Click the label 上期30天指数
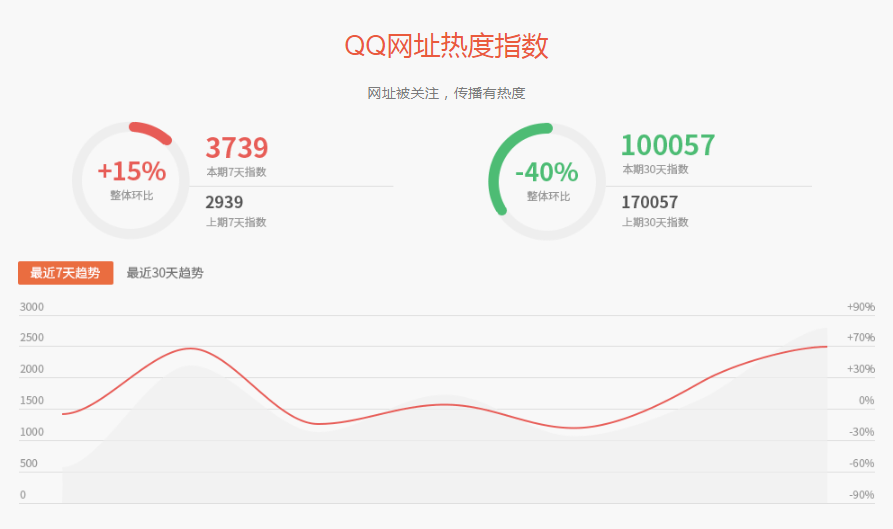 click(x=655, y=222)
